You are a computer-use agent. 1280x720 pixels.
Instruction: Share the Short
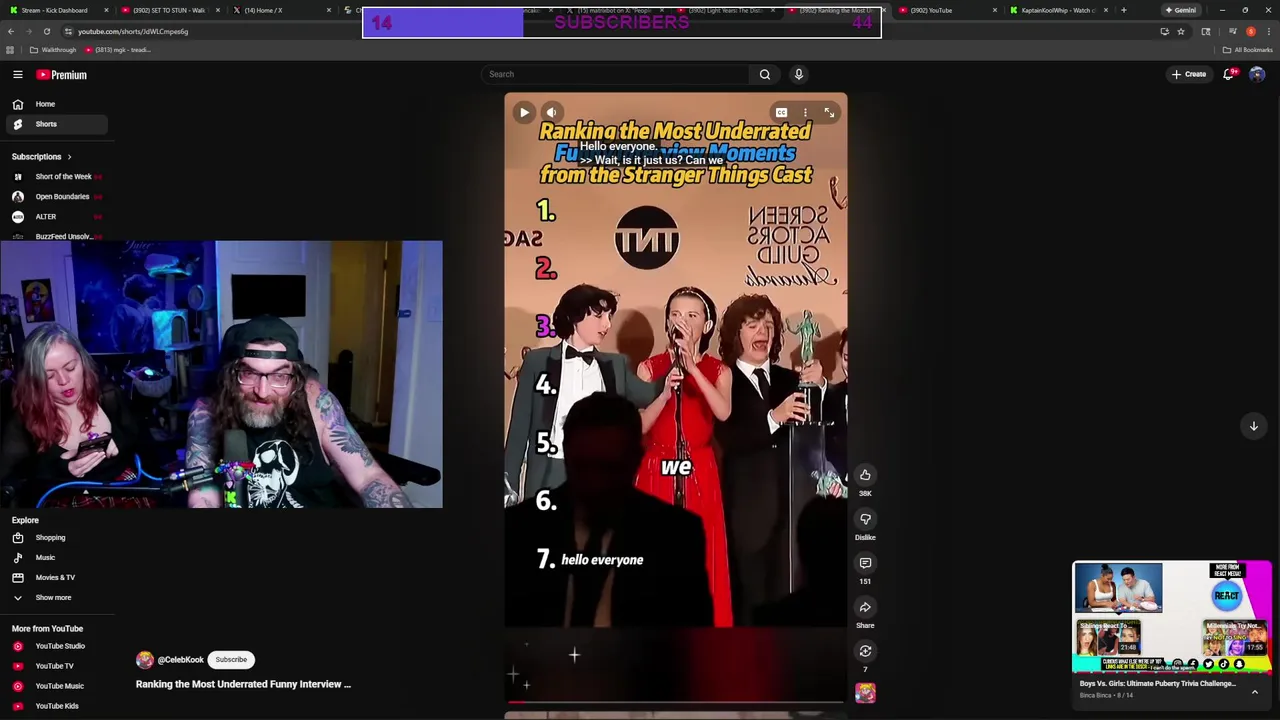(865, 607)
